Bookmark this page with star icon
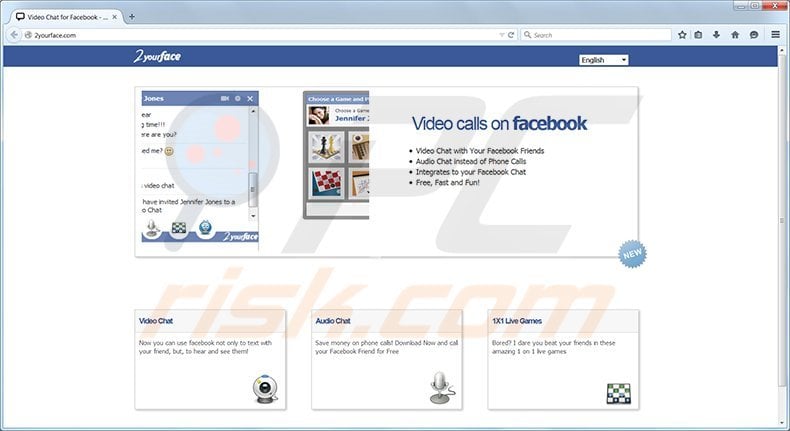 point(682,35)
